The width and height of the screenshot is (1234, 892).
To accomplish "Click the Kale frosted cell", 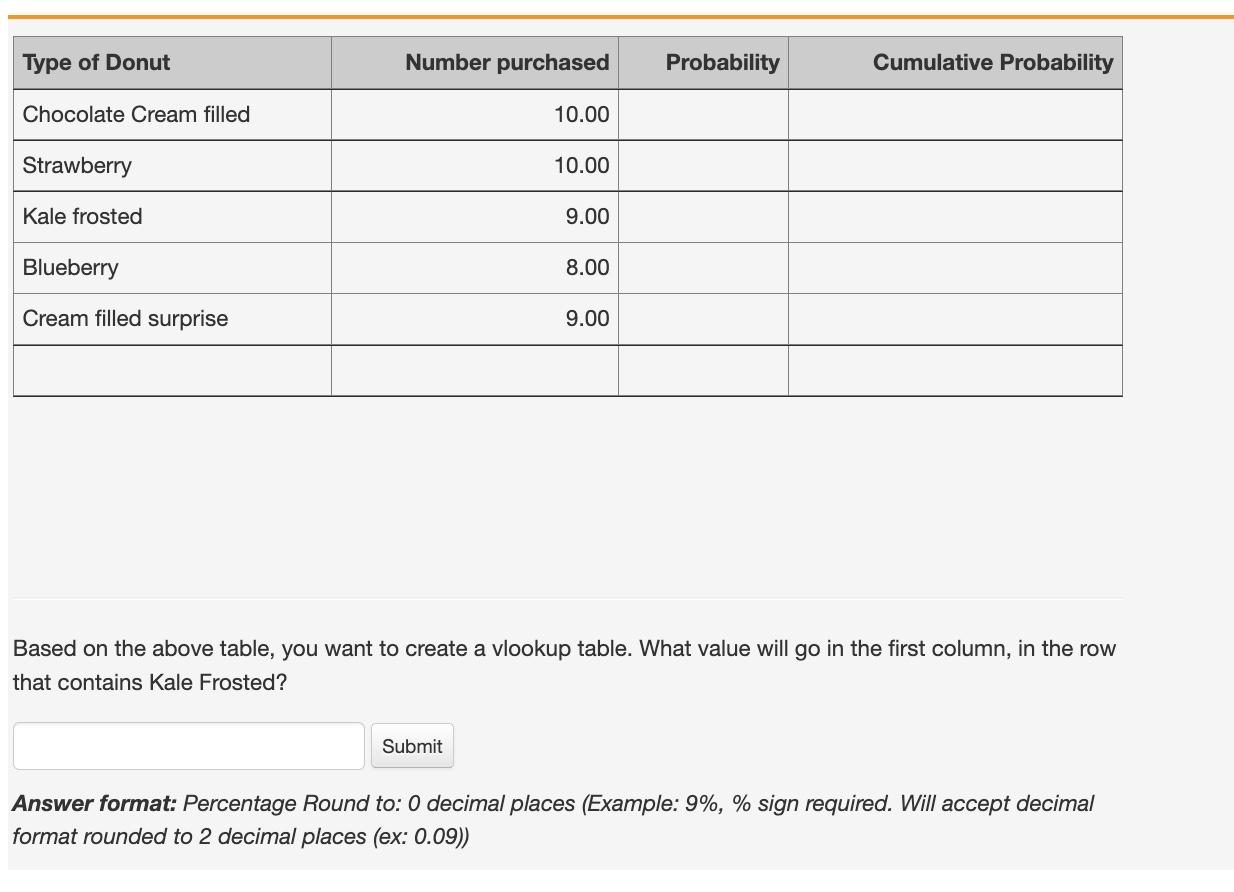I will 82,216.
